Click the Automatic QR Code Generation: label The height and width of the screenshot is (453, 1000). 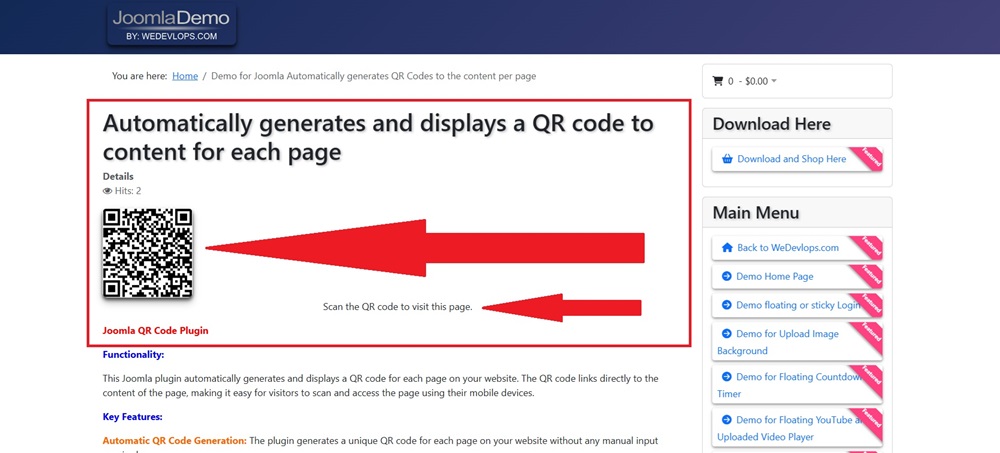coord(175,440)
